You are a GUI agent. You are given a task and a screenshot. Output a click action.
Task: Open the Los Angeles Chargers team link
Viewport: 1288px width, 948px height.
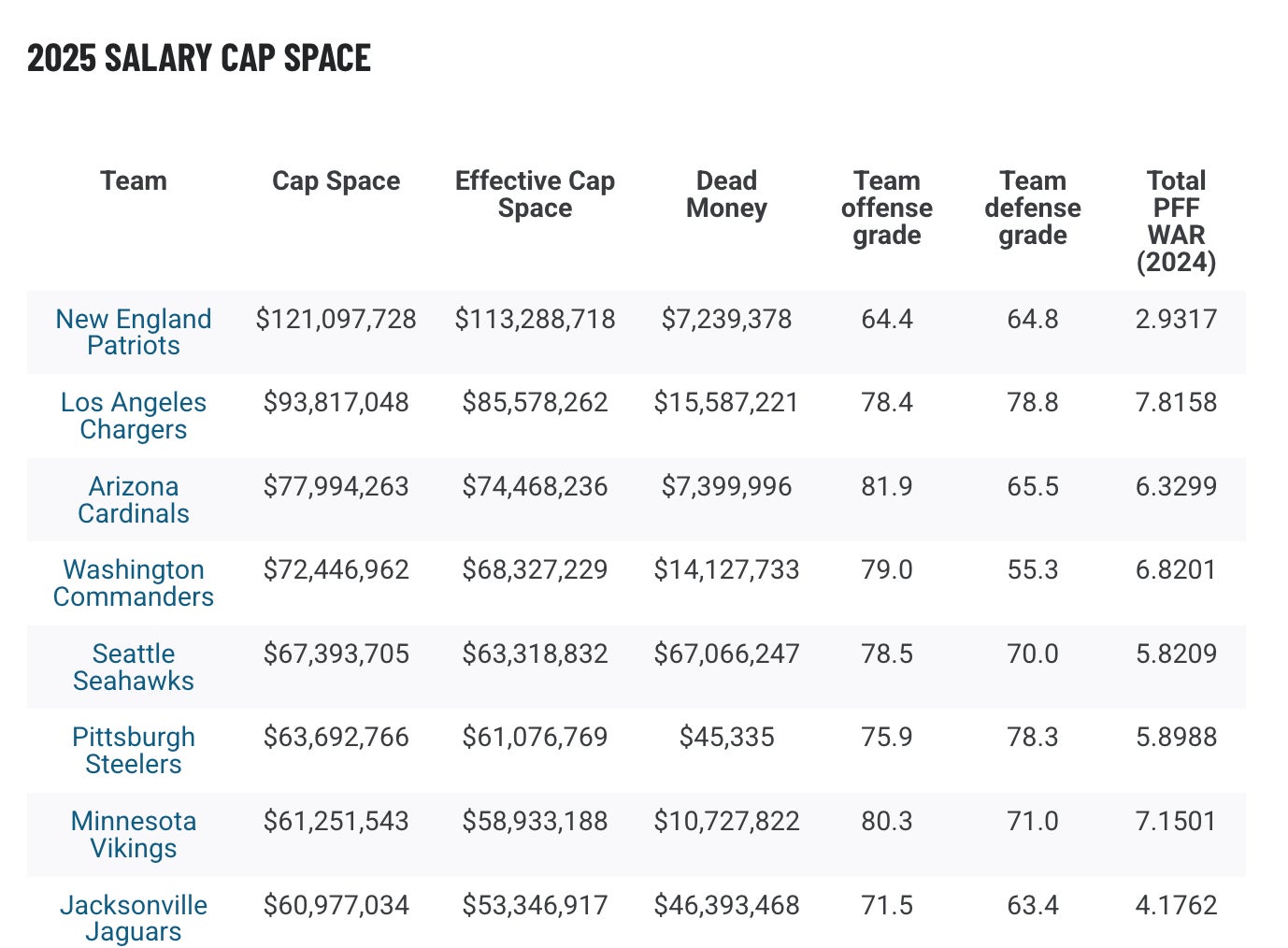134,415
